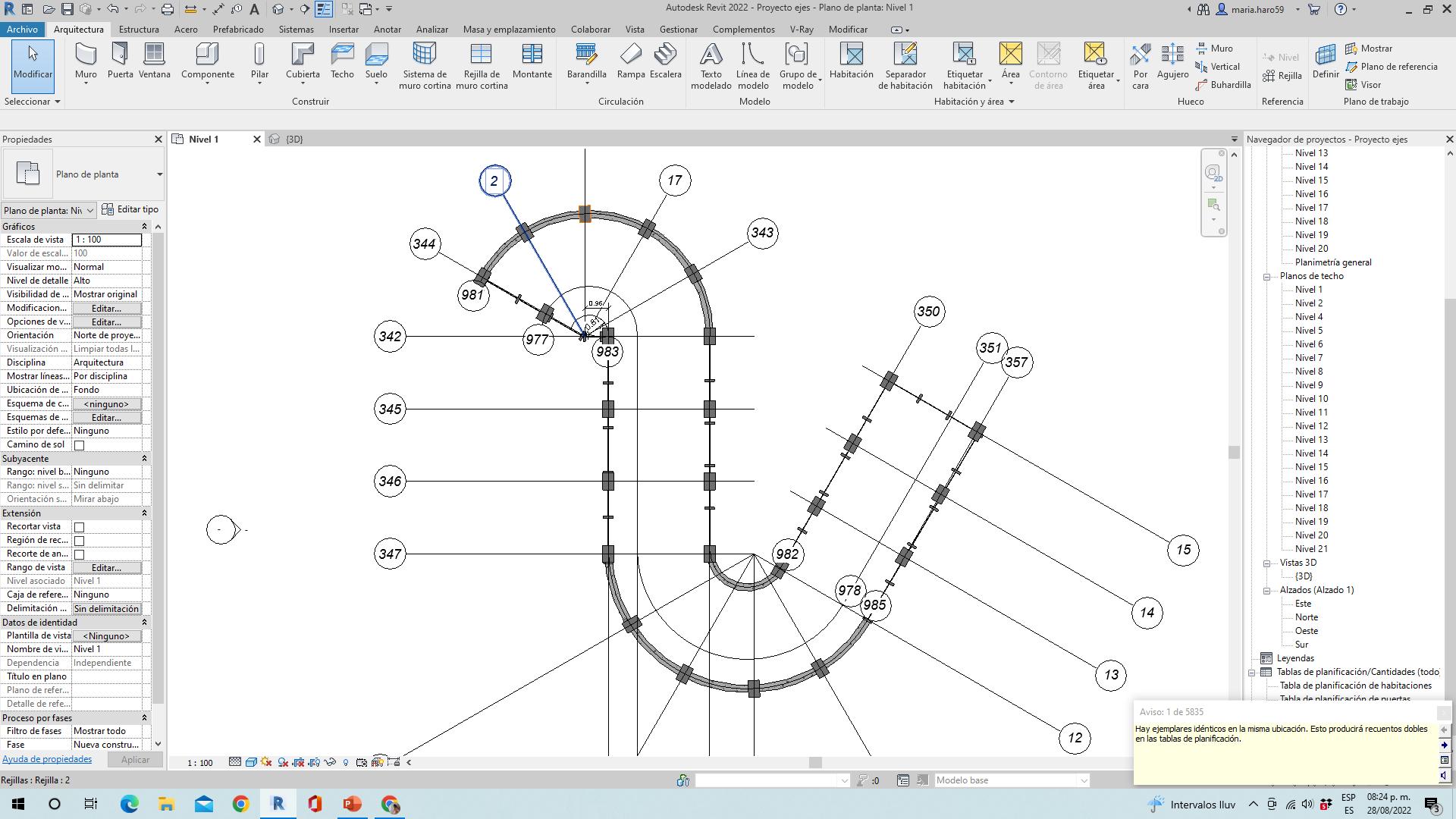Toggle the Recortar vista checkbox

tap(79, 527)
